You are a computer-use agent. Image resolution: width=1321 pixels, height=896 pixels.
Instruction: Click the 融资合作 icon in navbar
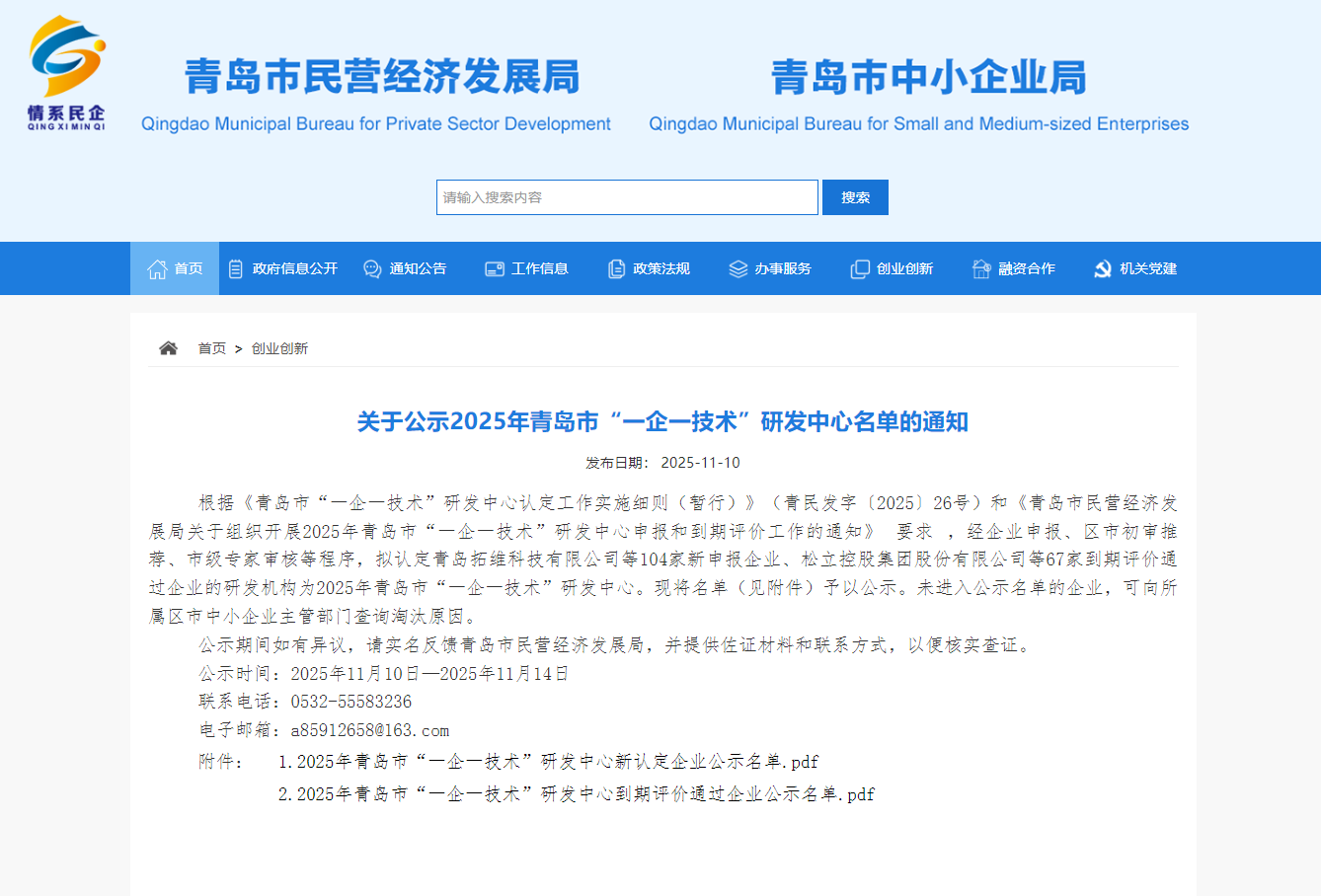981,269
